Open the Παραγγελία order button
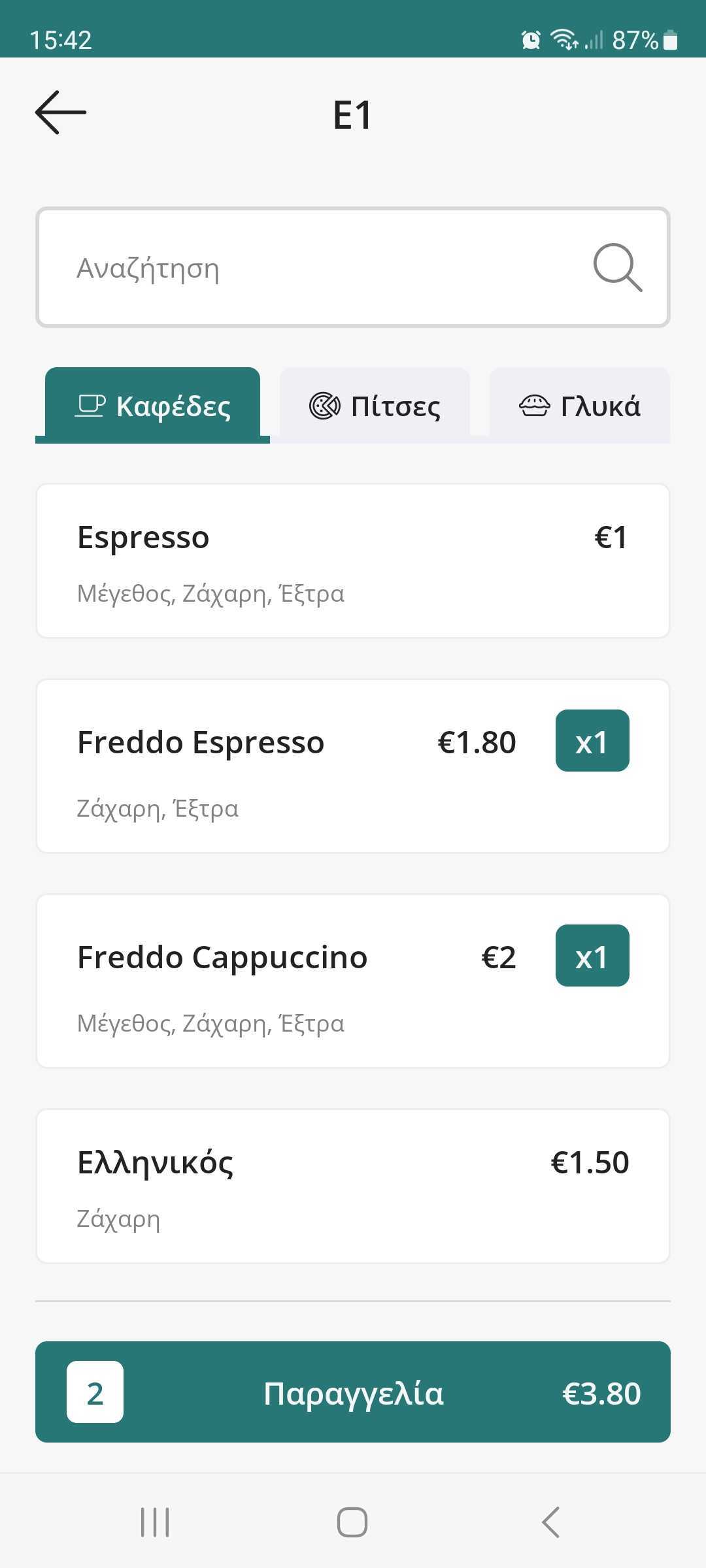 [x=353, y=1392]
